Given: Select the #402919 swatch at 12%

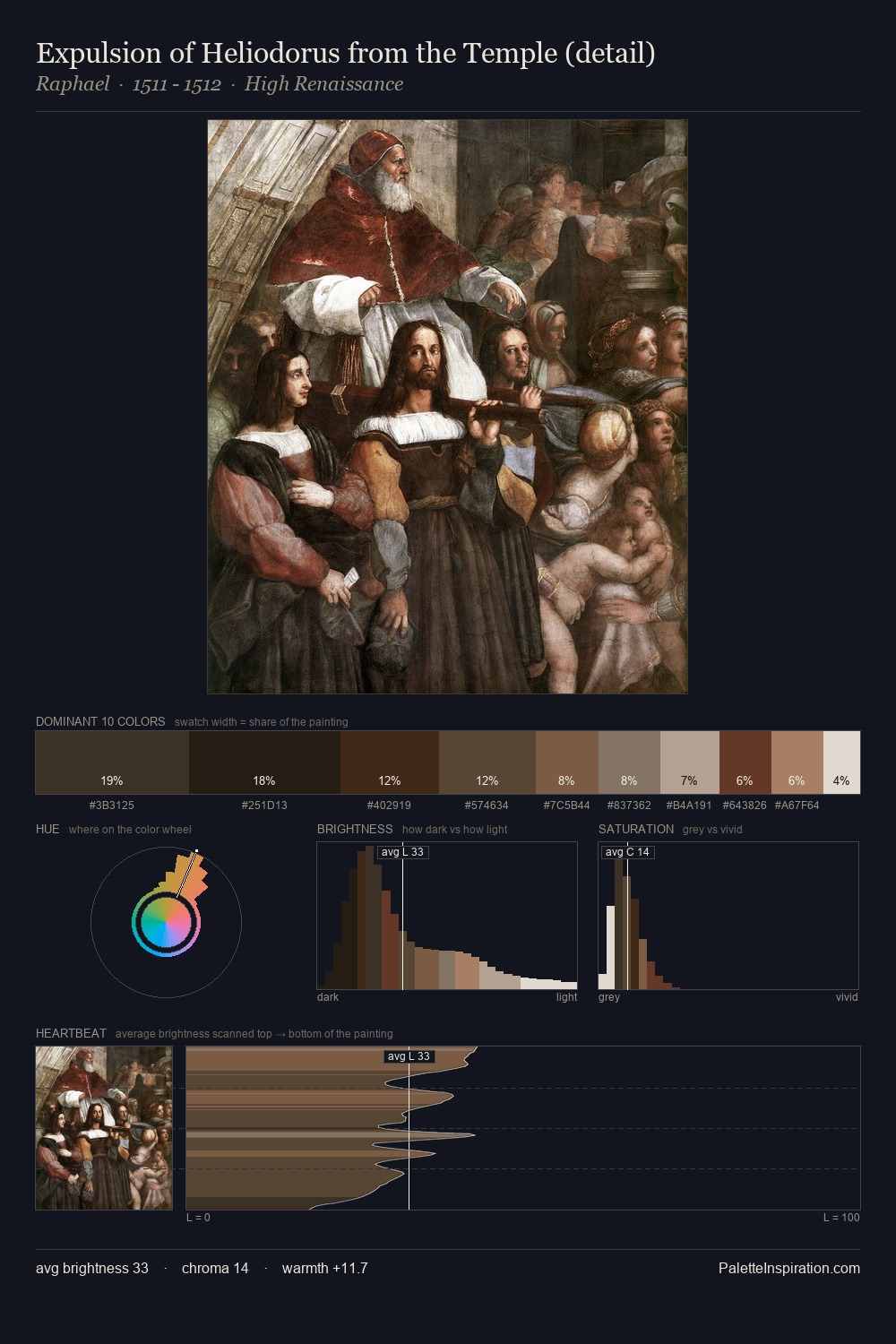Looking at the screenshot, I should (390, 762).
